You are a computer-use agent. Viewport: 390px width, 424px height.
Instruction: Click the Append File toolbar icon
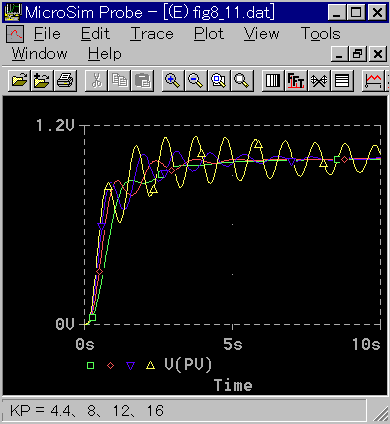[x=42, y=80]
